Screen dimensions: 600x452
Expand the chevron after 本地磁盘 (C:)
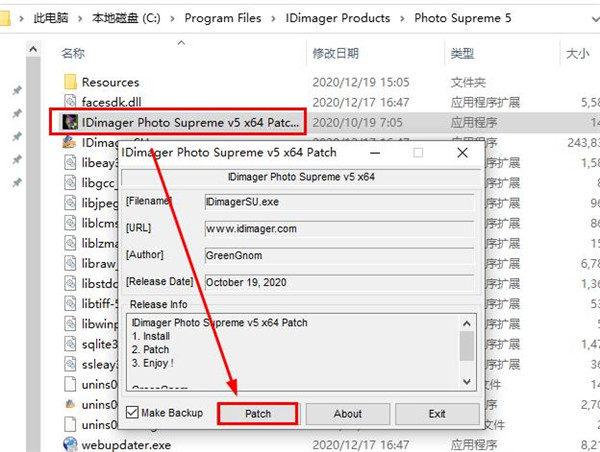(x=173, y=18)
